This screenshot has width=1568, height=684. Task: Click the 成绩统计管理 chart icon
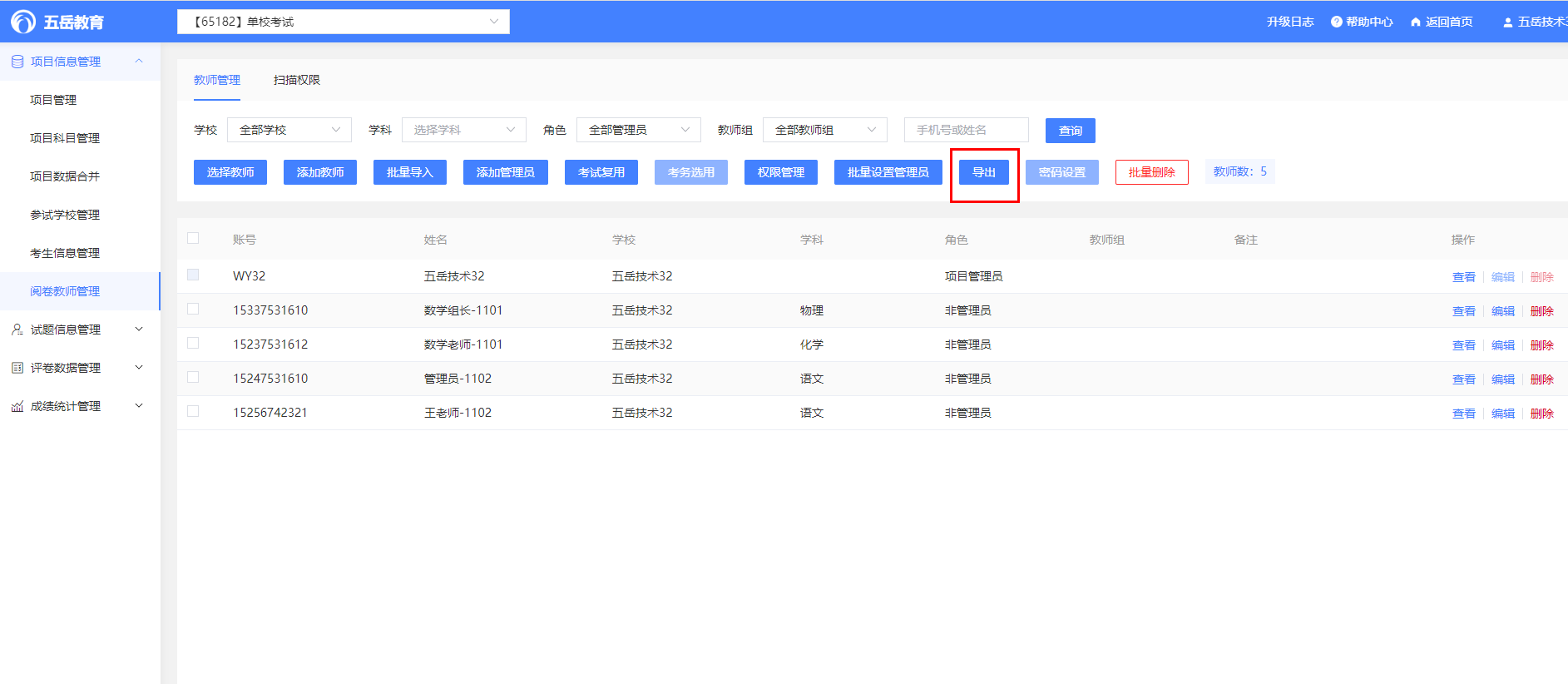click(17, 406)
